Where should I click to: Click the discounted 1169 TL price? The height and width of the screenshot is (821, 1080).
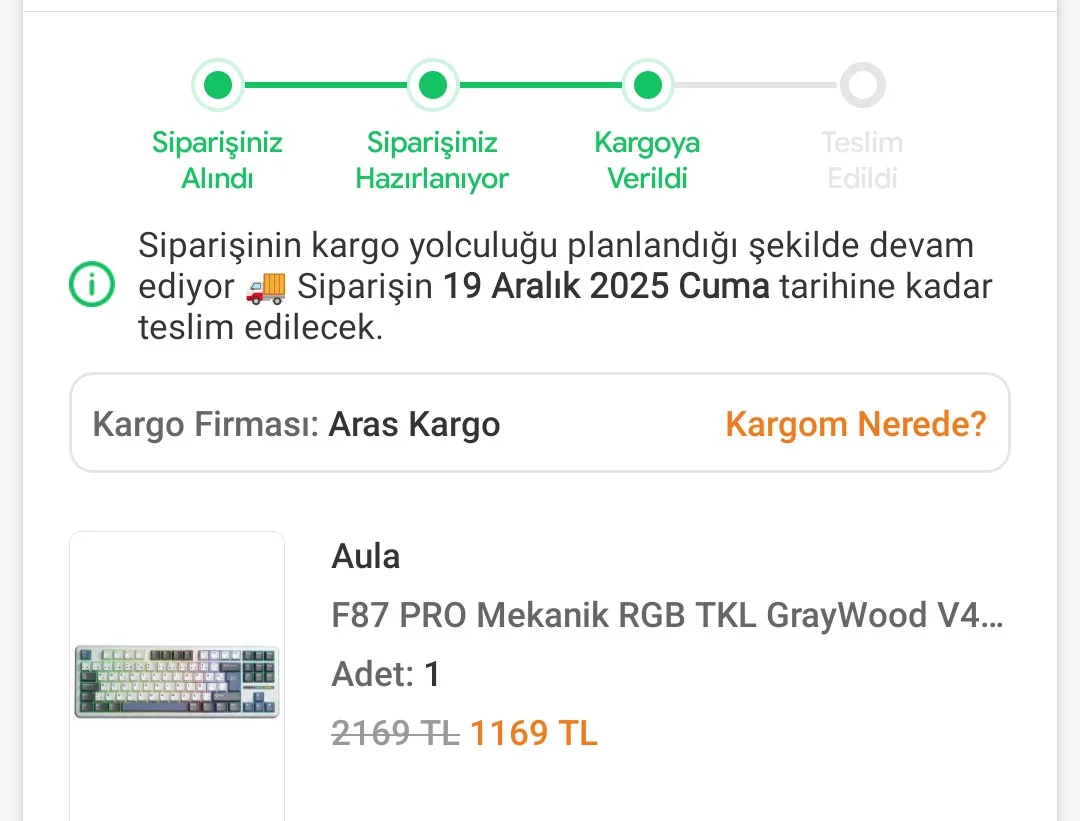pyautogui.click(x=533, y=733)
